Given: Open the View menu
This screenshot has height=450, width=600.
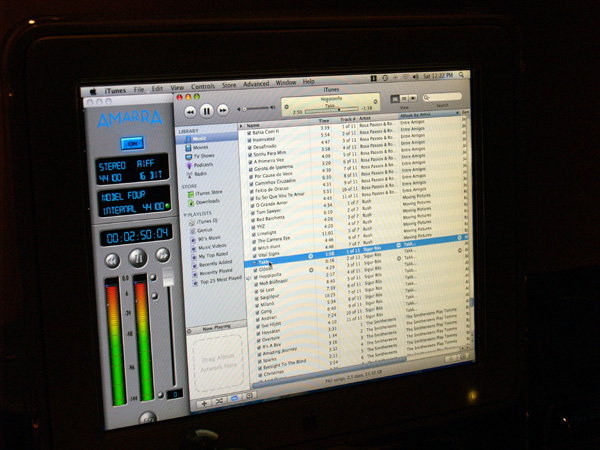Looking at the screenshot, I should pyautogui.click(x=177, y=87).
